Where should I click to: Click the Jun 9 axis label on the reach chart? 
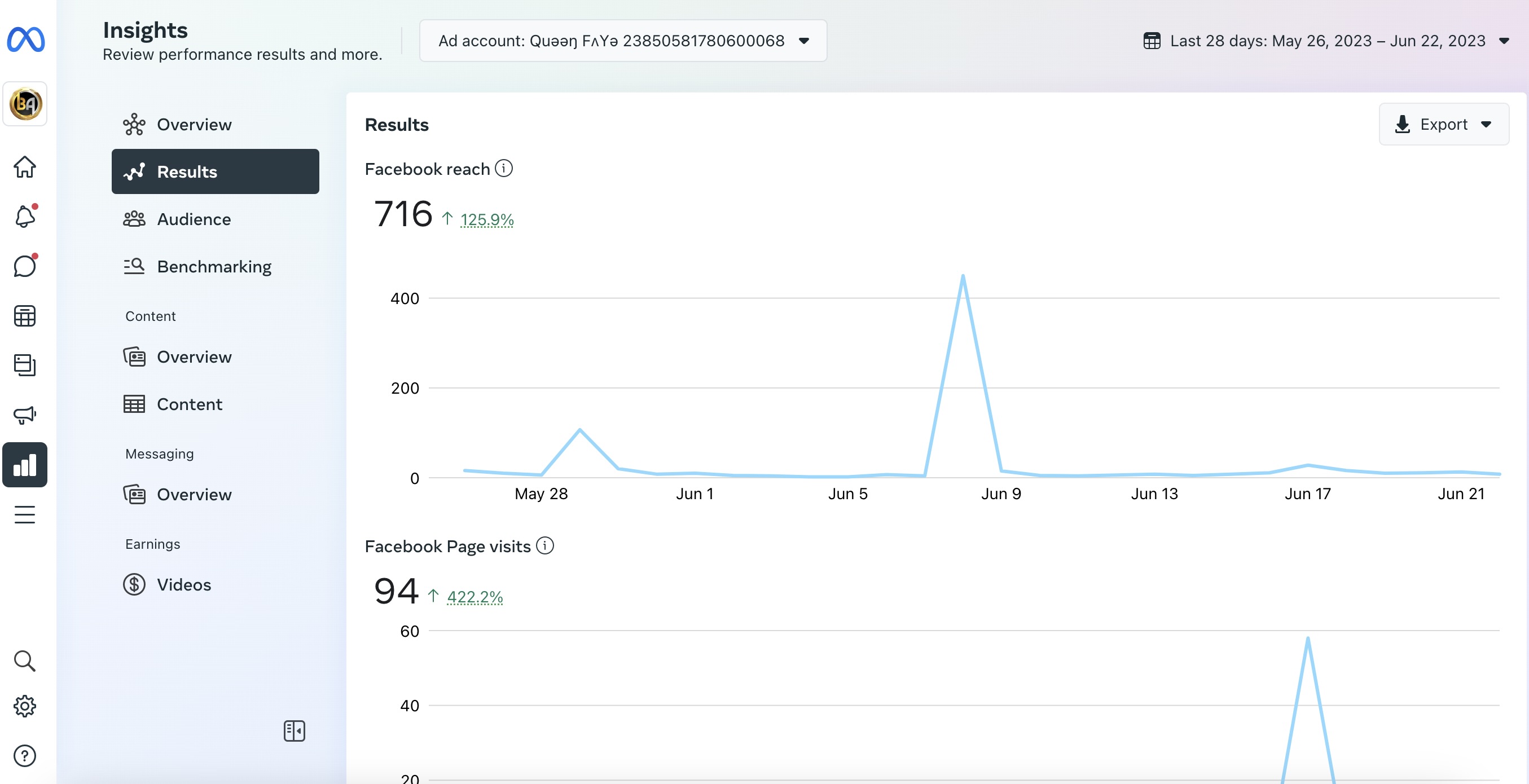pos(1001,494)
